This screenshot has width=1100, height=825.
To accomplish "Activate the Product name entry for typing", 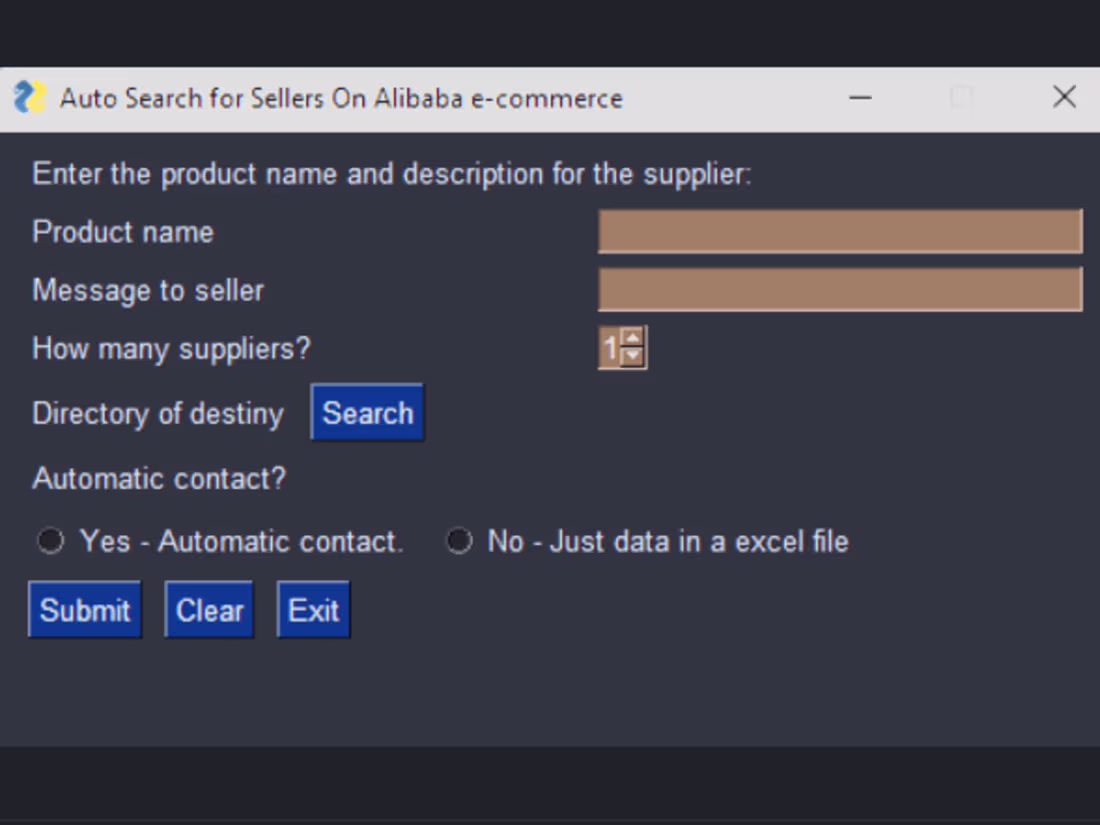I will [x=840, y=231].
